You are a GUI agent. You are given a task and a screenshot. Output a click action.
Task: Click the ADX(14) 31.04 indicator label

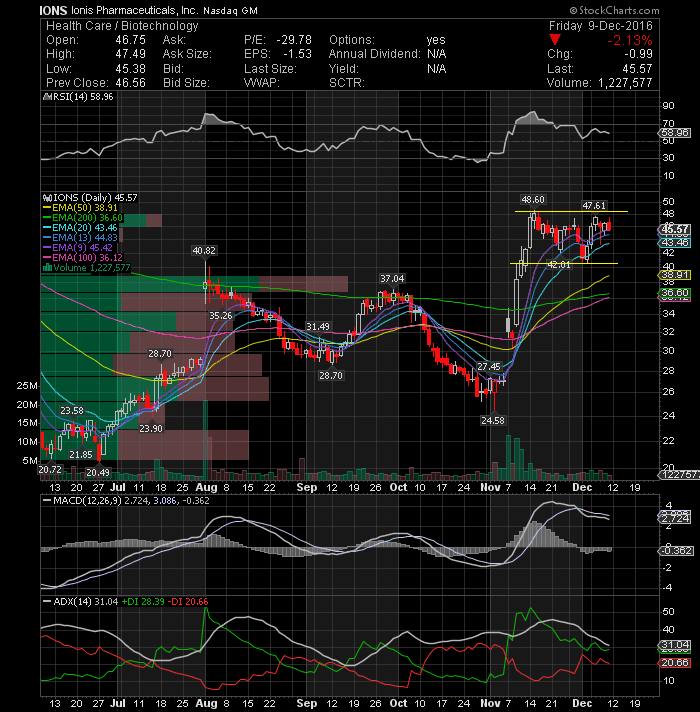[x=81, y=602]
